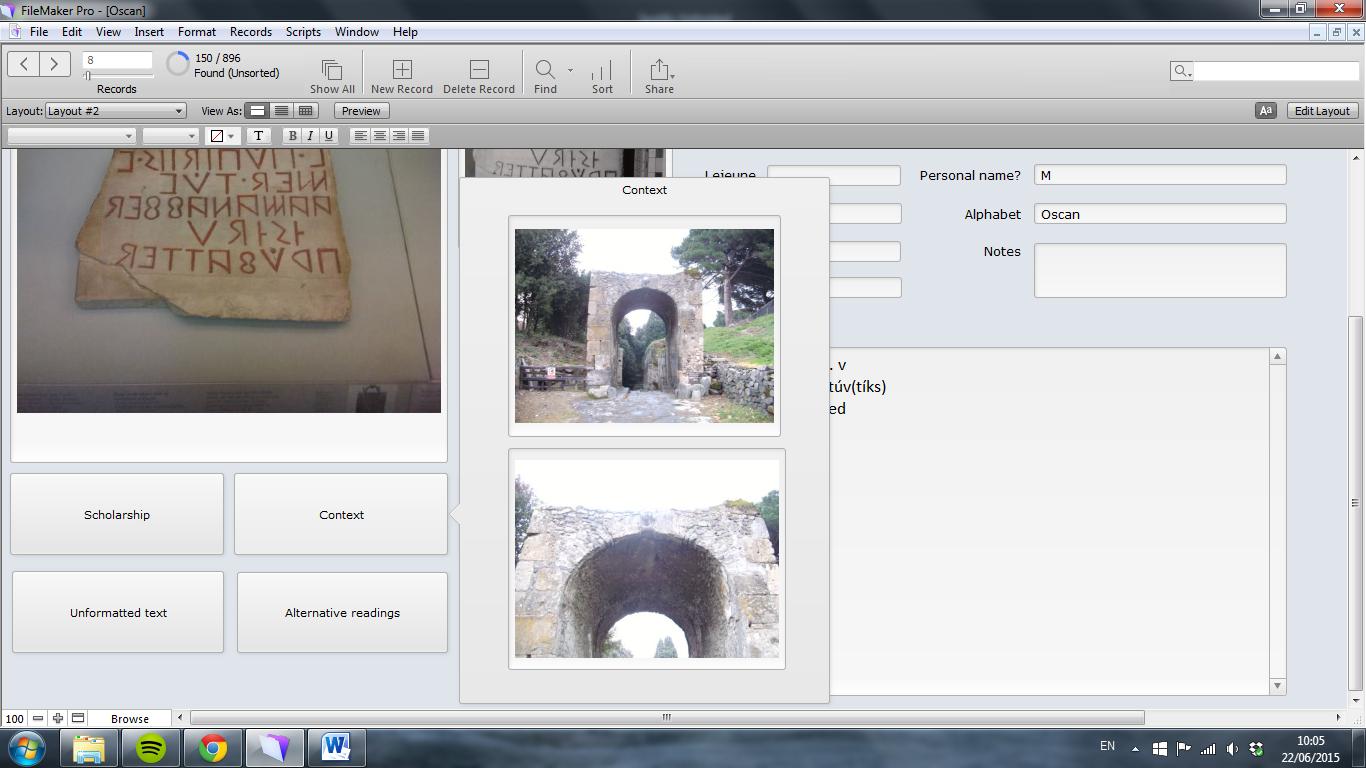Switch to Form view in View As

tap(258, 111)
